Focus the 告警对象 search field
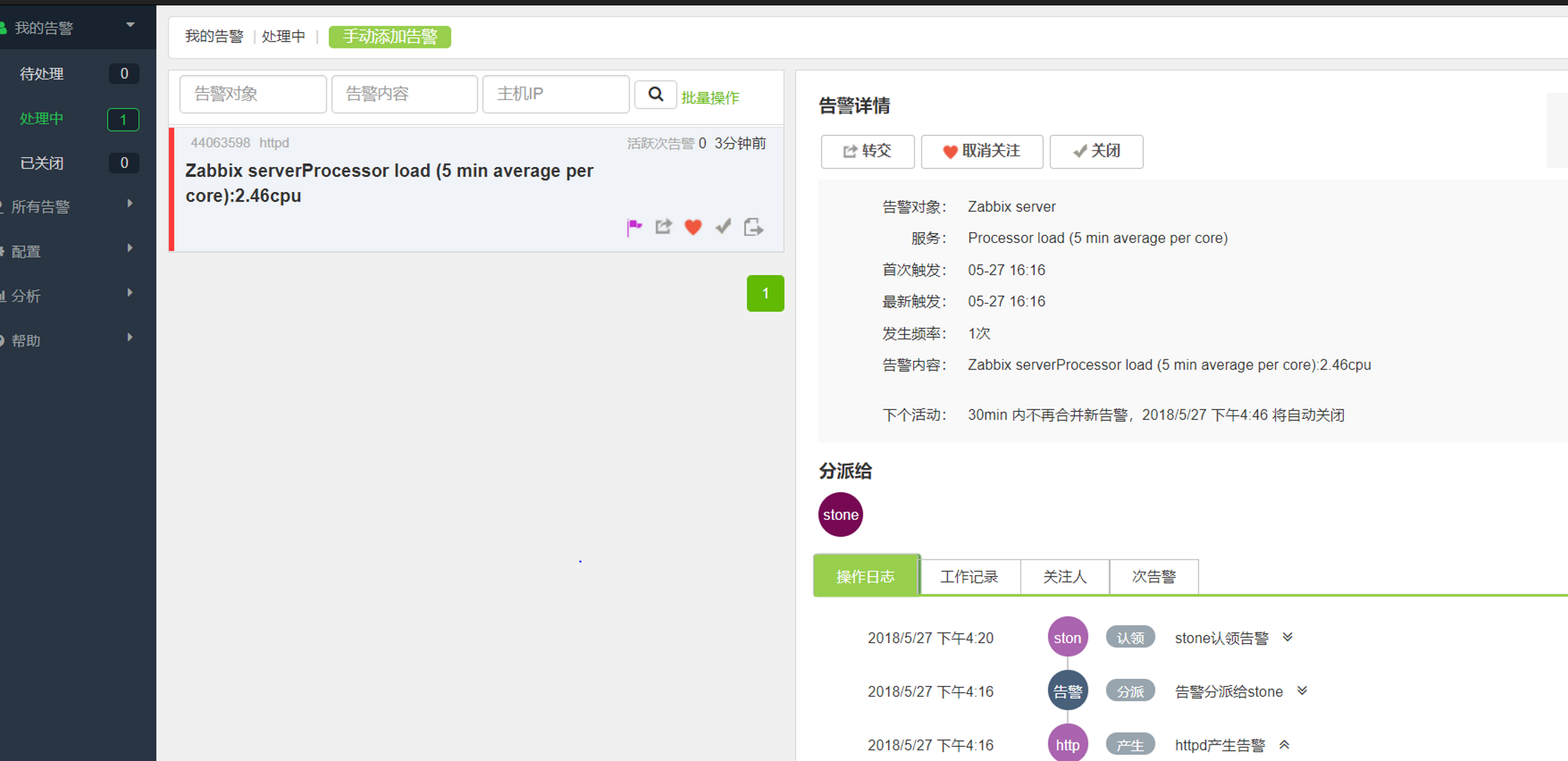The image size is (1568, 761). tap(253, 94)
